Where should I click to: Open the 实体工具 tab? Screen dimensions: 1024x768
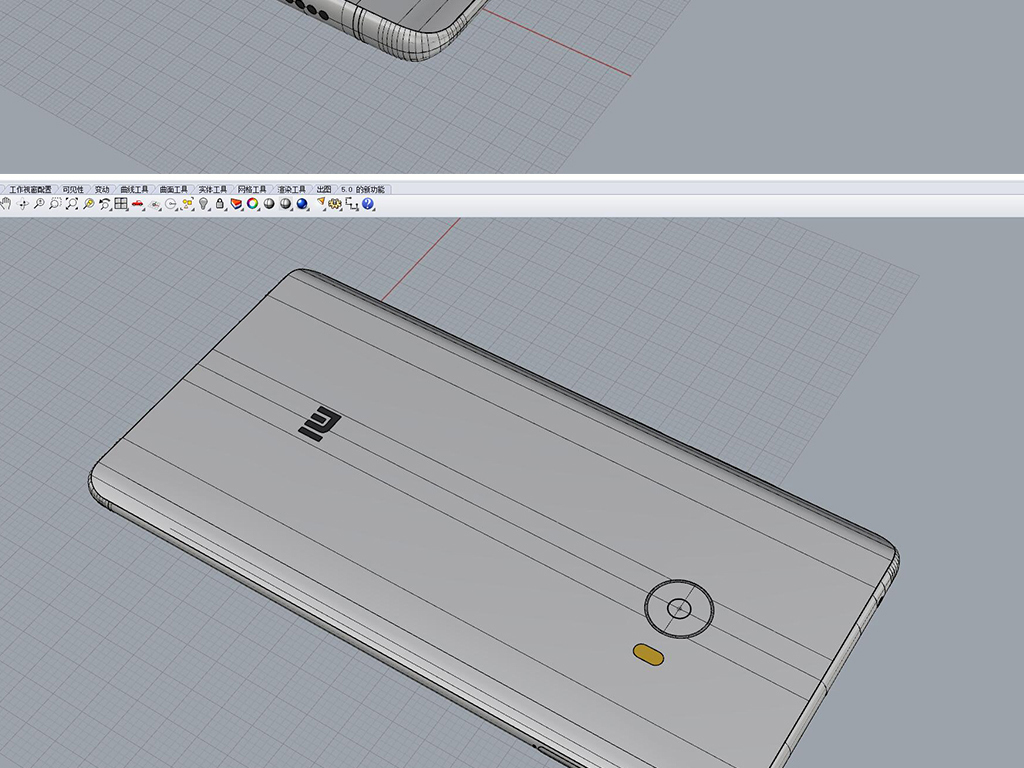coord(212,189)
